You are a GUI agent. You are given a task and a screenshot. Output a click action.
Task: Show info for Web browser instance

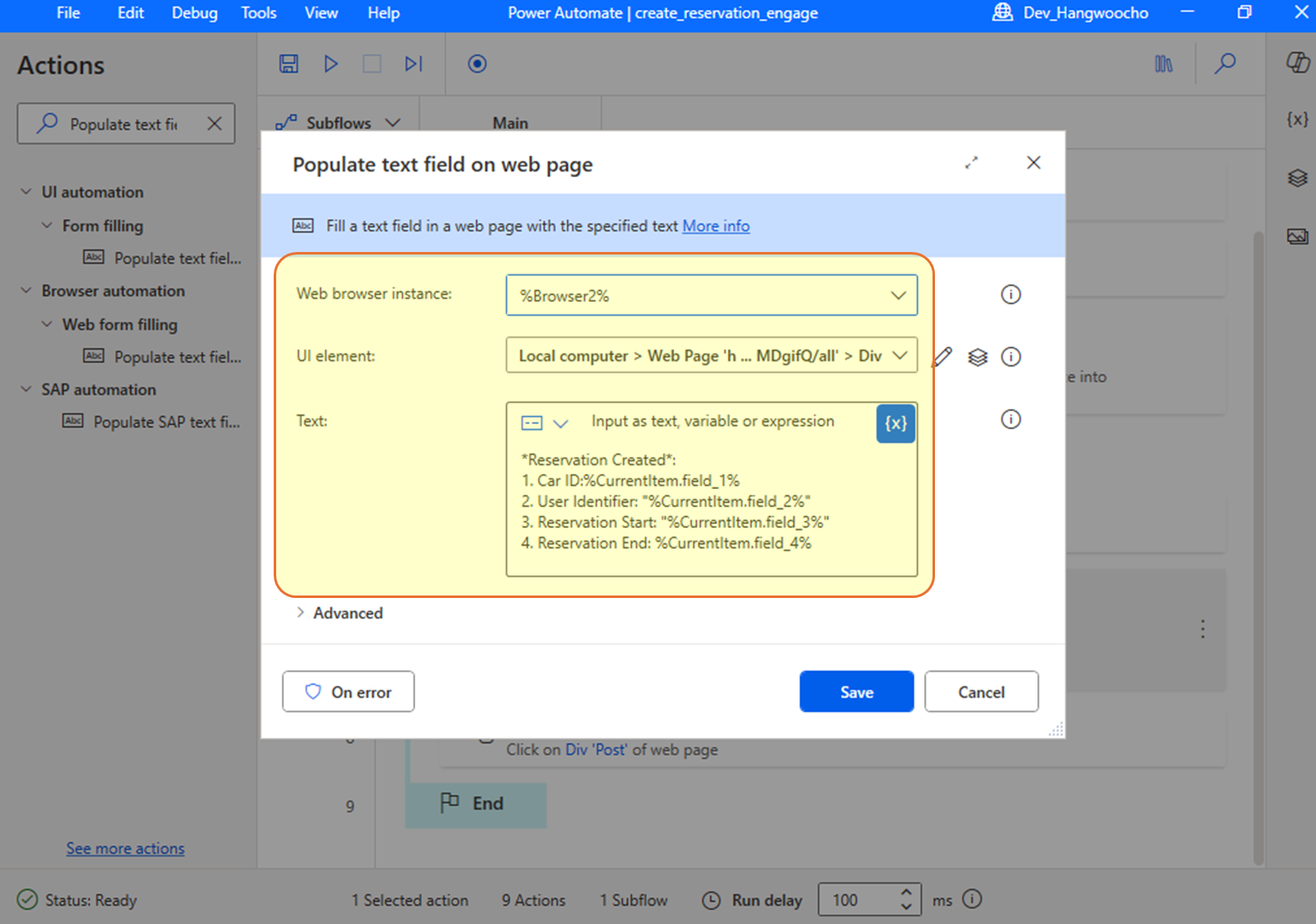[1011, 294]
